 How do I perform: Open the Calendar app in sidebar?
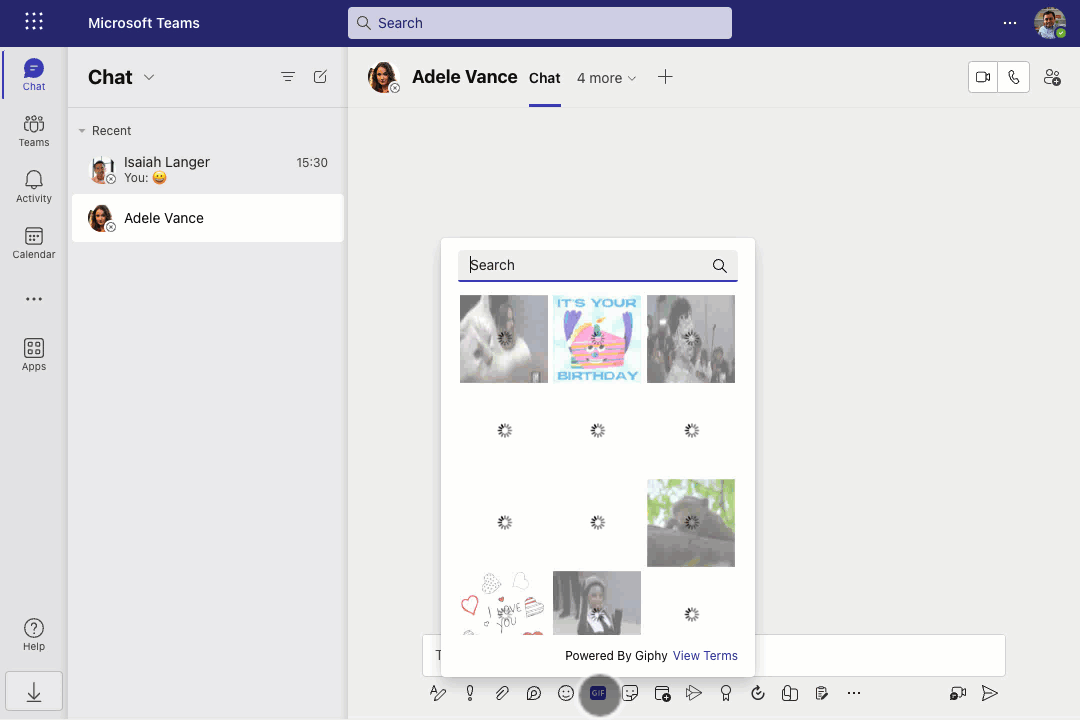click(33, 242)
